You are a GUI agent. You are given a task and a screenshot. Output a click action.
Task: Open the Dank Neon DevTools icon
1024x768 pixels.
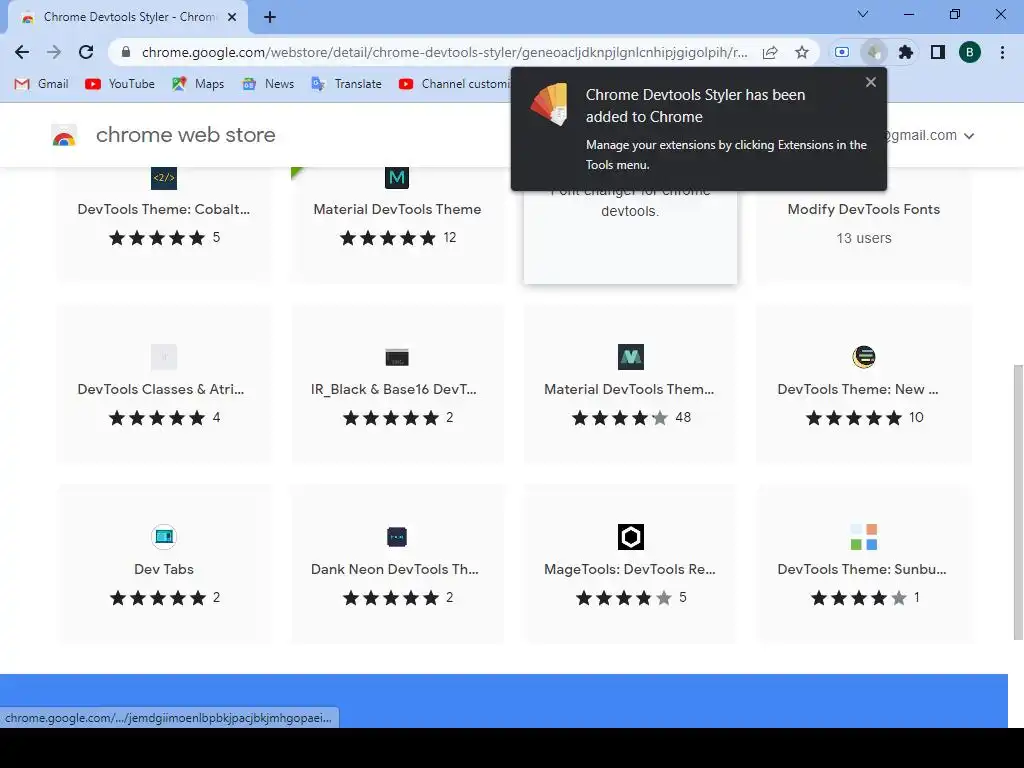pyautogui.click(x=397, y=537)
